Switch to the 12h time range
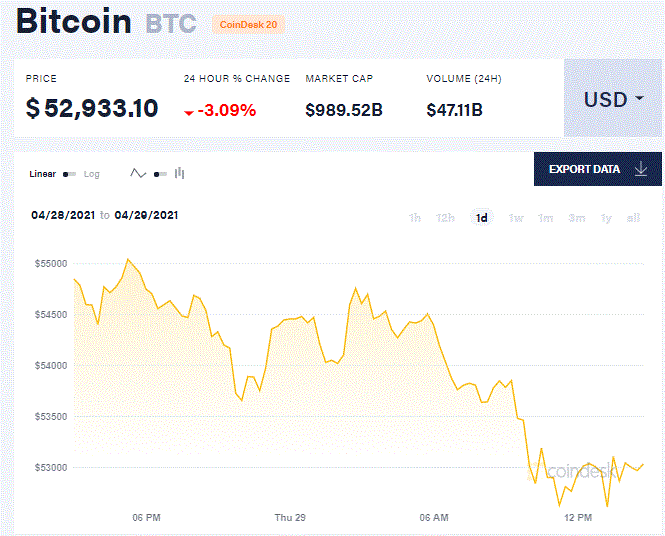 445,218
